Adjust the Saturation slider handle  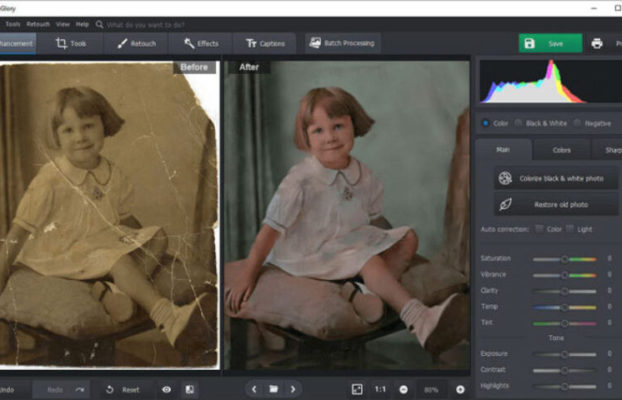tap(564, 259)
